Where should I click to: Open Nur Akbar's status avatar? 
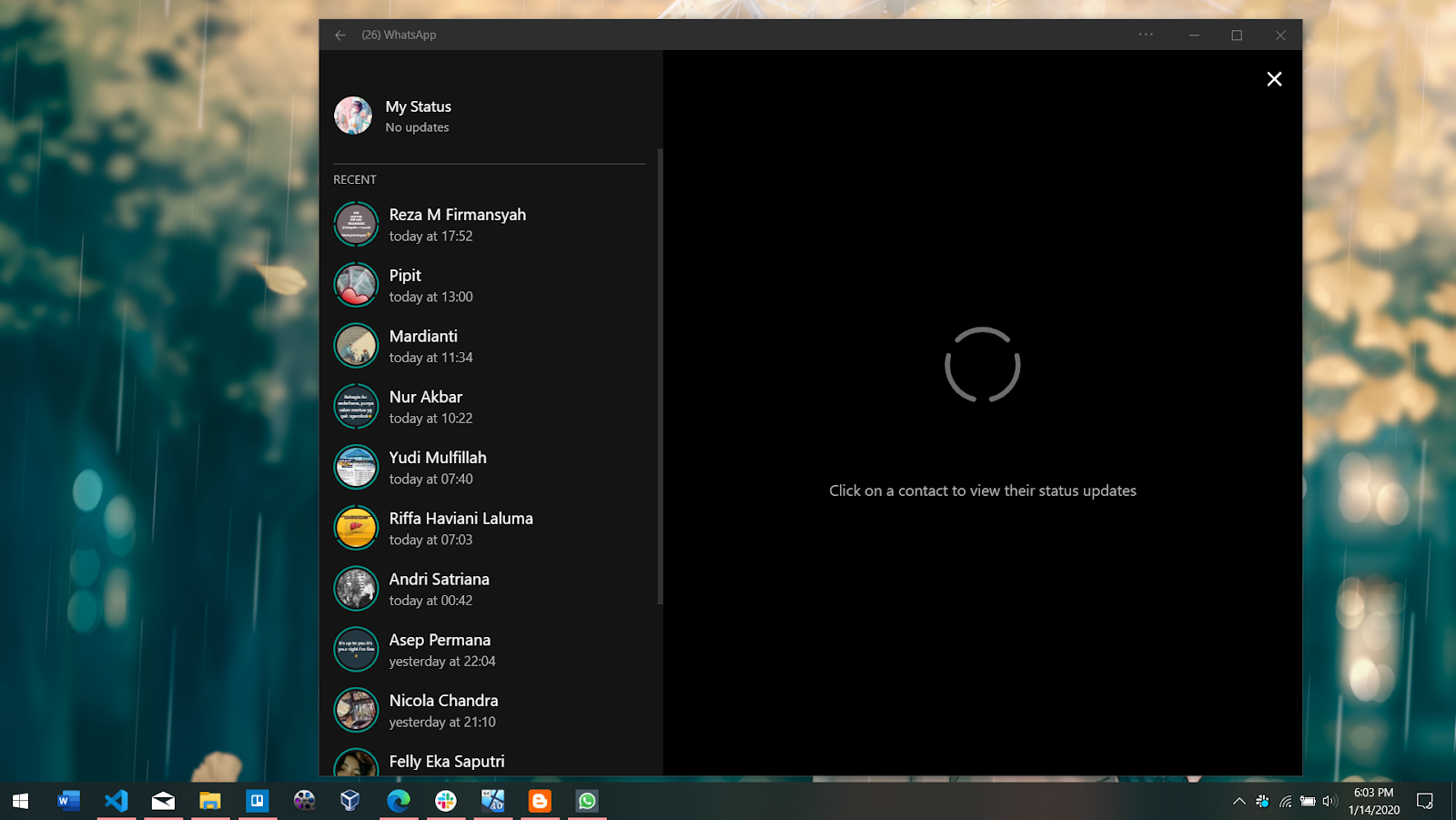(356, 407)
